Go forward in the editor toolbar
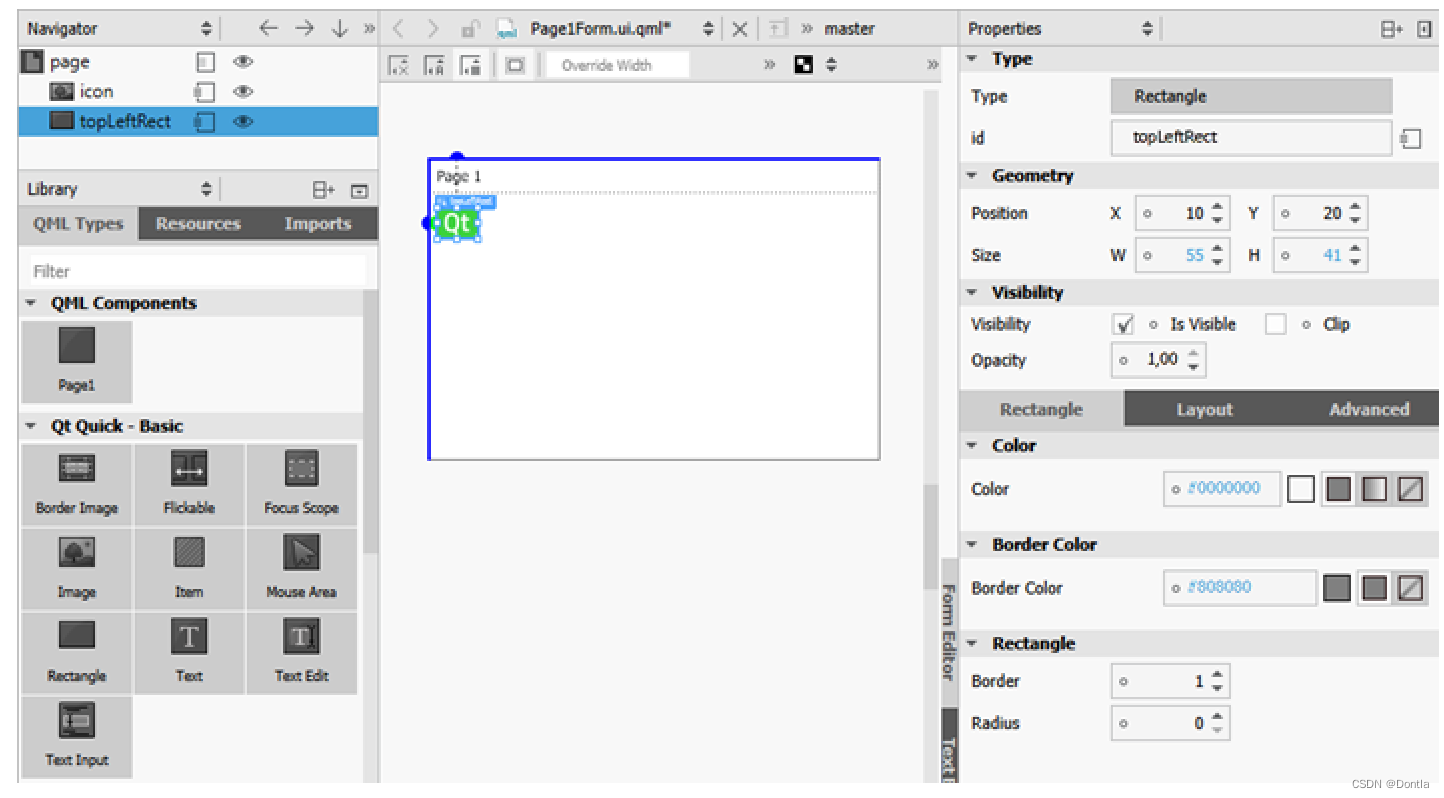This screenshot has width=1444, height=798. click(x=433, y=29)
